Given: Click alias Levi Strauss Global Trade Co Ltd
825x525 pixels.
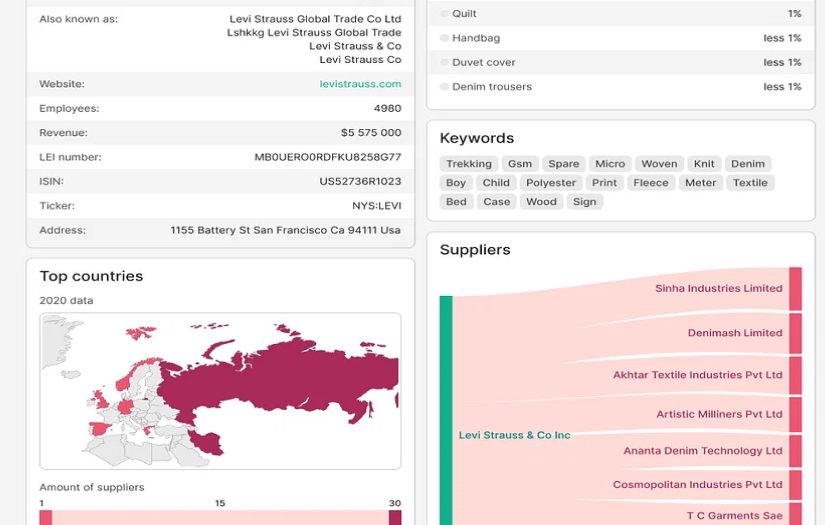Looking at the screenshot, I should 315,19.
